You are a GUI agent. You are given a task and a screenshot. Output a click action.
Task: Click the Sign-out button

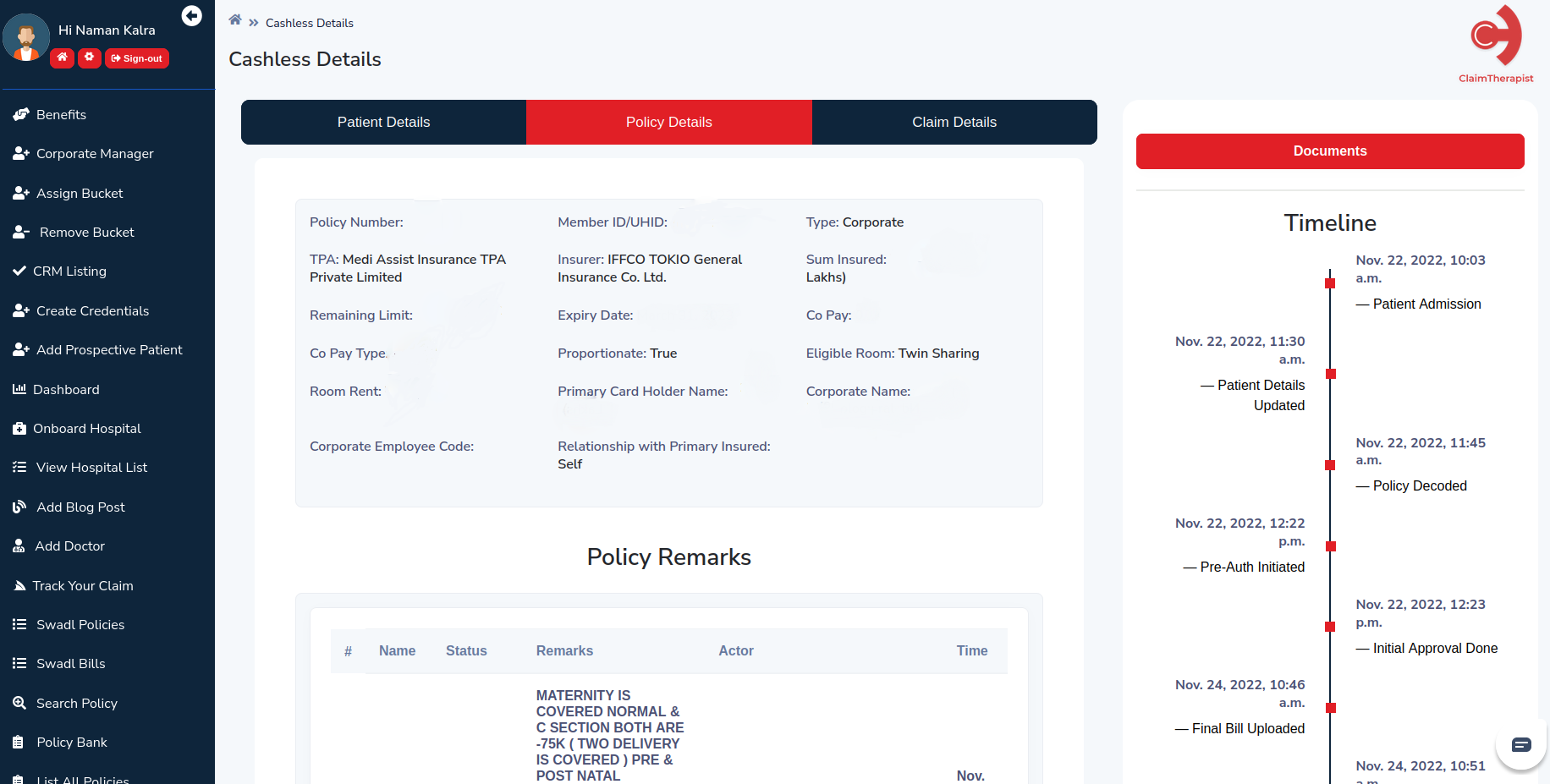[137, 58]
